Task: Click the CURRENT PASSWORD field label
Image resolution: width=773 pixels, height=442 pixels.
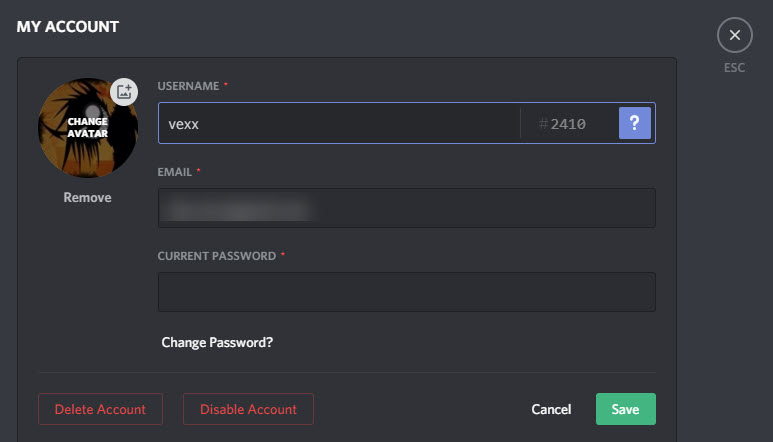Action: point(217,256)
